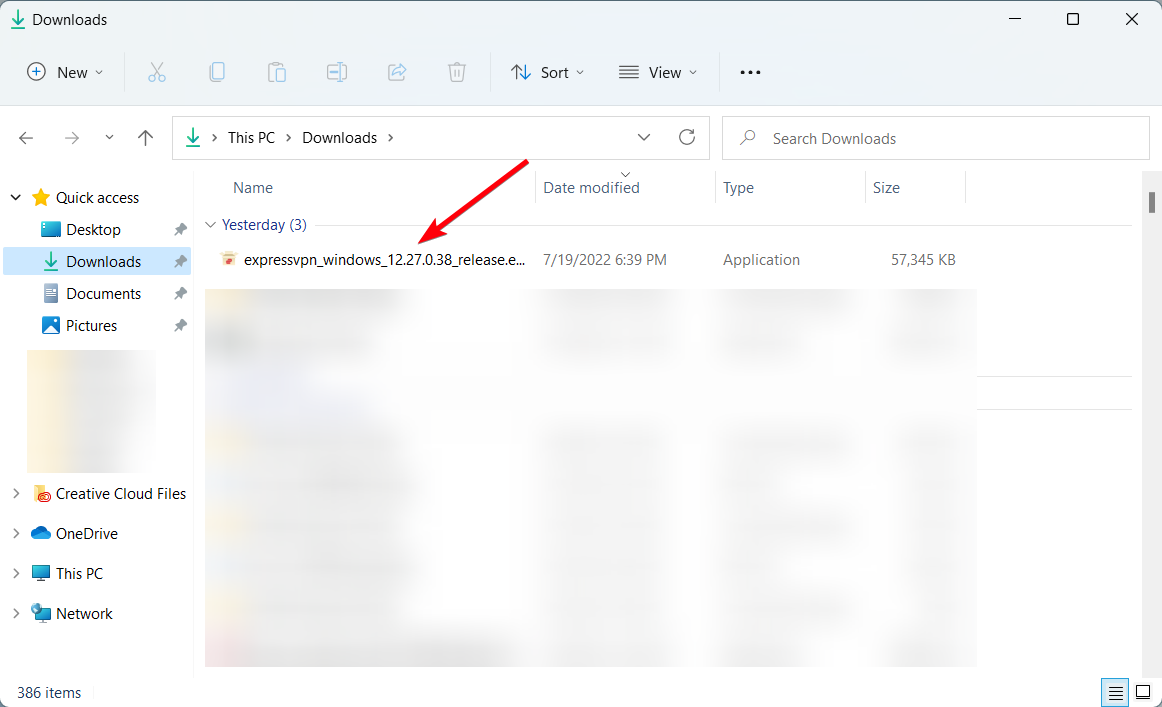Click the Search Downloads input field
1162x707 pixels.
(x=935, y=138)
